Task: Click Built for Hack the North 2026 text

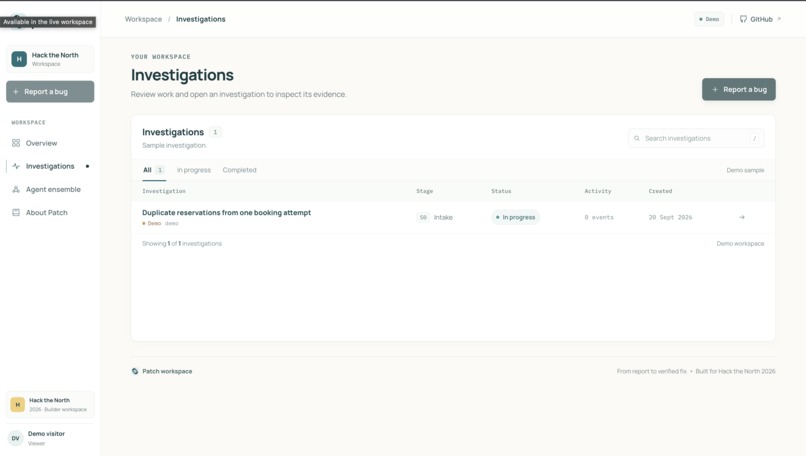Action: point(735,371)
